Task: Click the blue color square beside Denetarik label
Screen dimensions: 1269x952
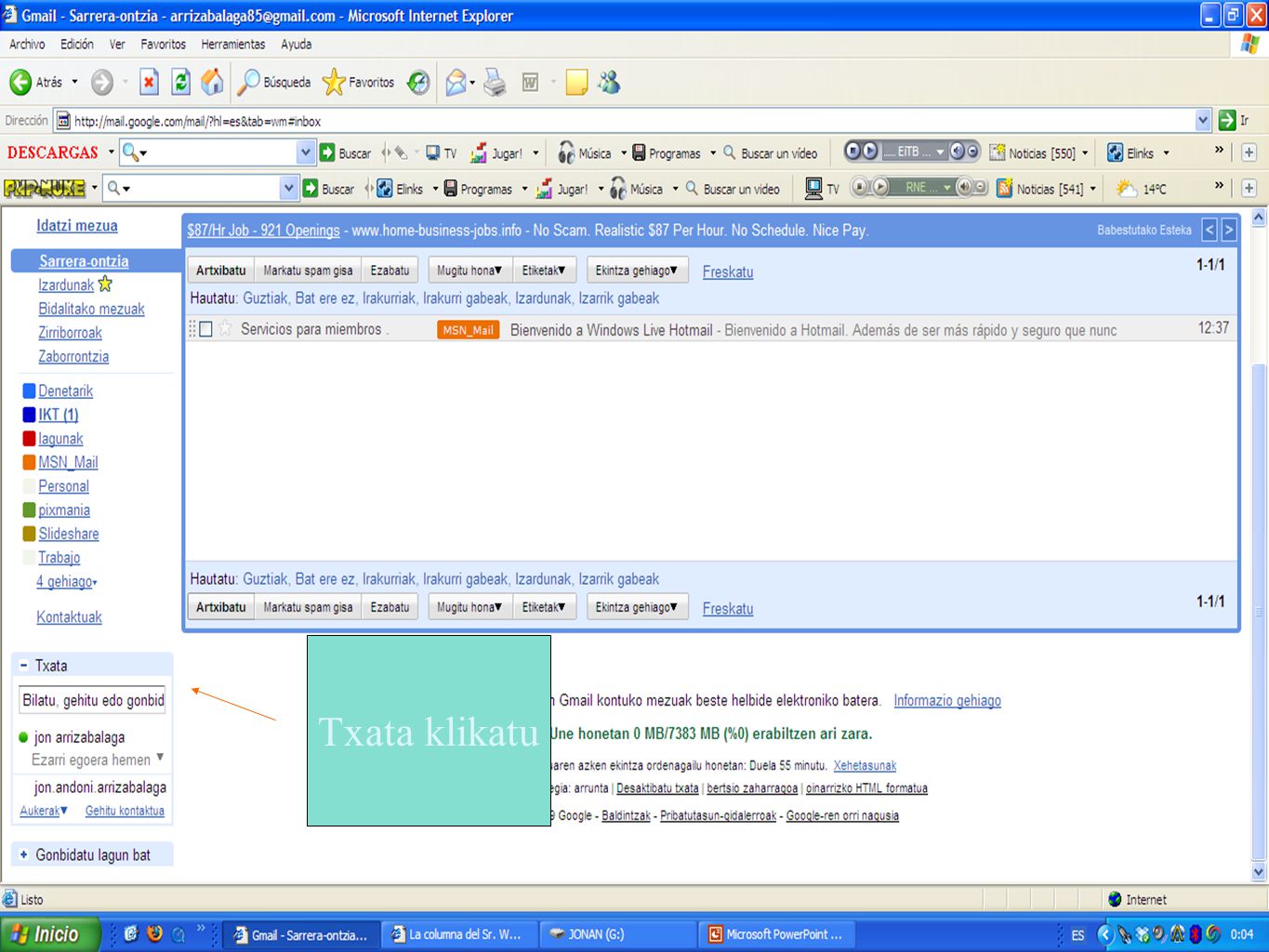Action: (x=29, y=391)
